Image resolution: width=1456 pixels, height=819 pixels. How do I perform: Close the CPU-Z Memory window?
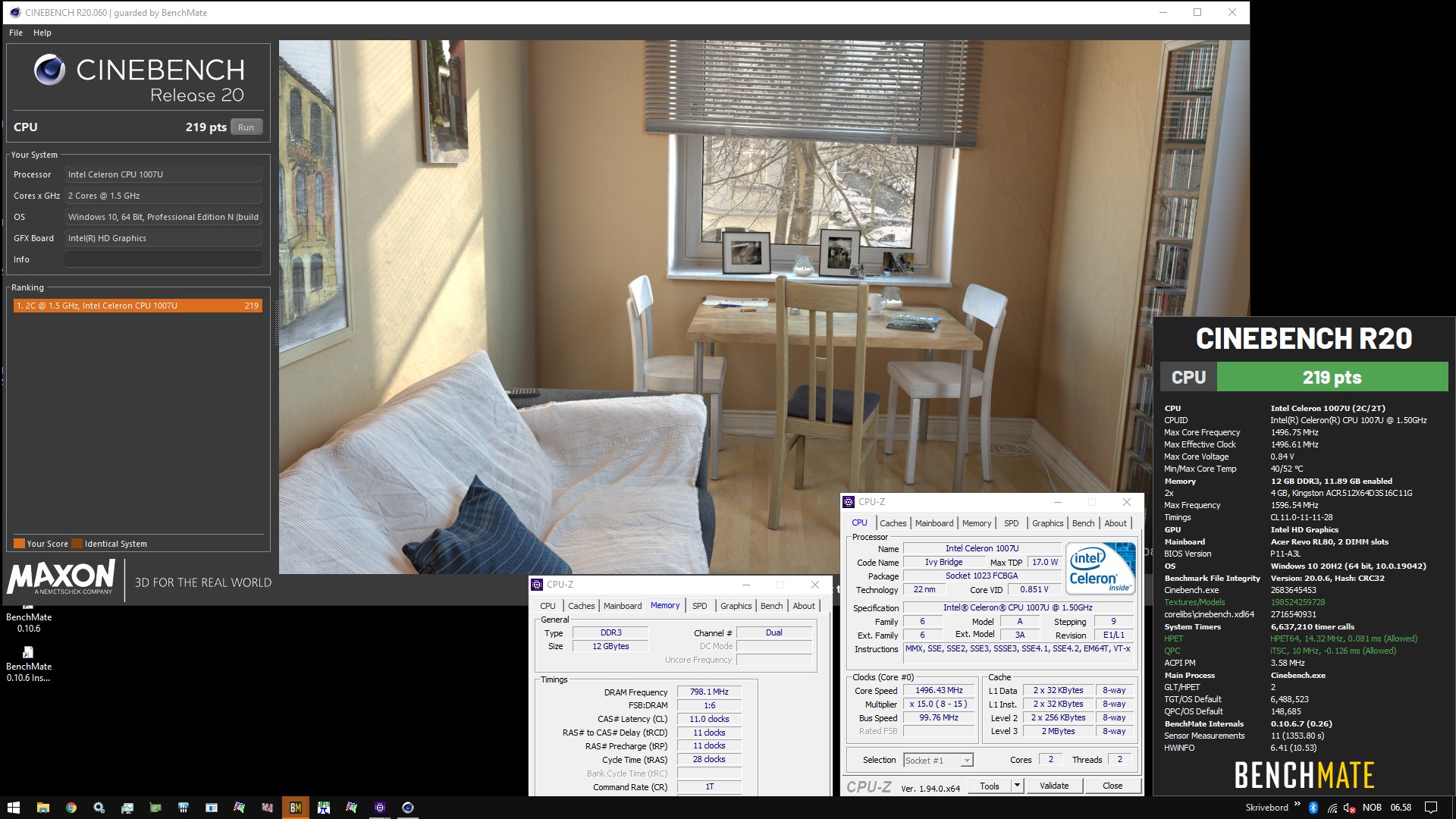coord(815,585)
